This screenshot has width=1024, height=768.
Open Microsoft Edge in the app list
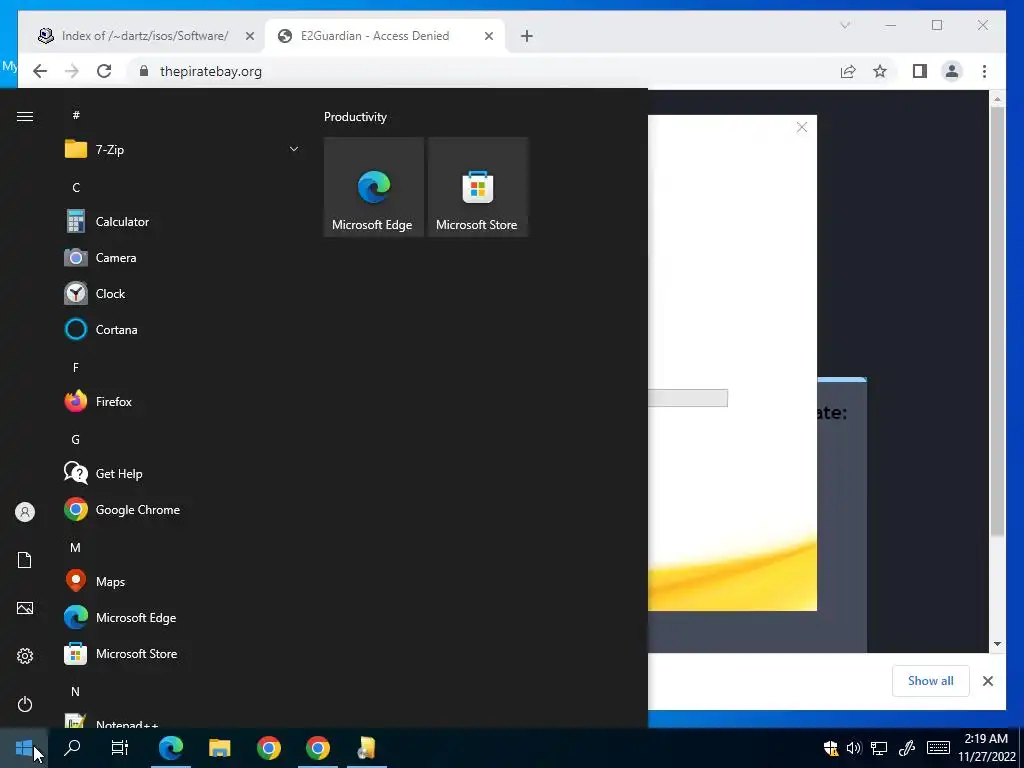pos(180,617)
